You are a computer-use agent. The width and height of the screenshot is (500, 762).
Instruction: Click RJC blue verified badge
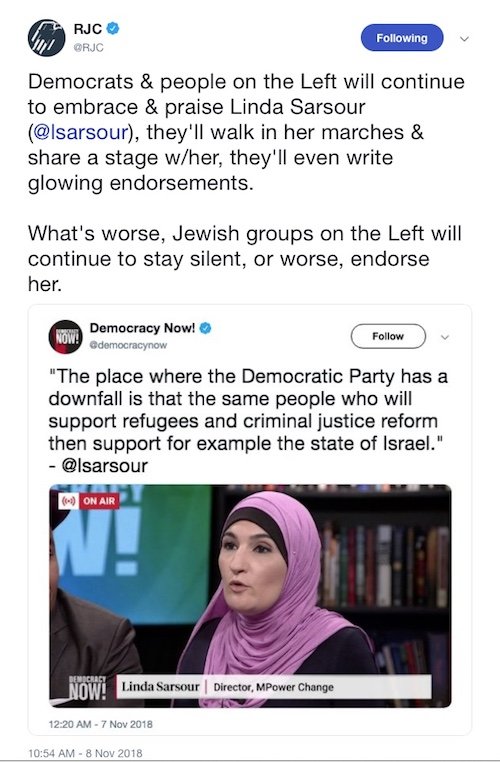tap(113, 29)
